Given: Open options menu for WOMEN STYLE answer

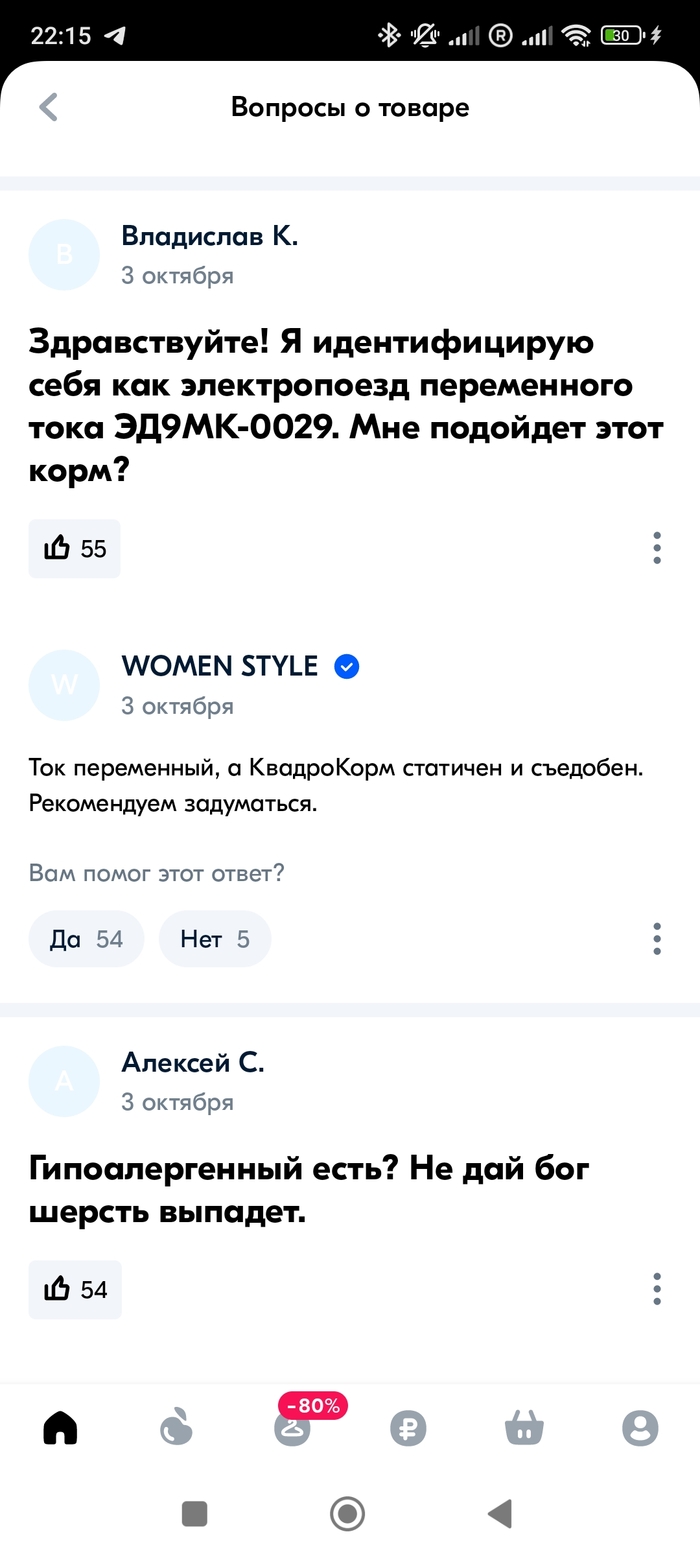Looking at the screenshot, I should pos(657,939).
